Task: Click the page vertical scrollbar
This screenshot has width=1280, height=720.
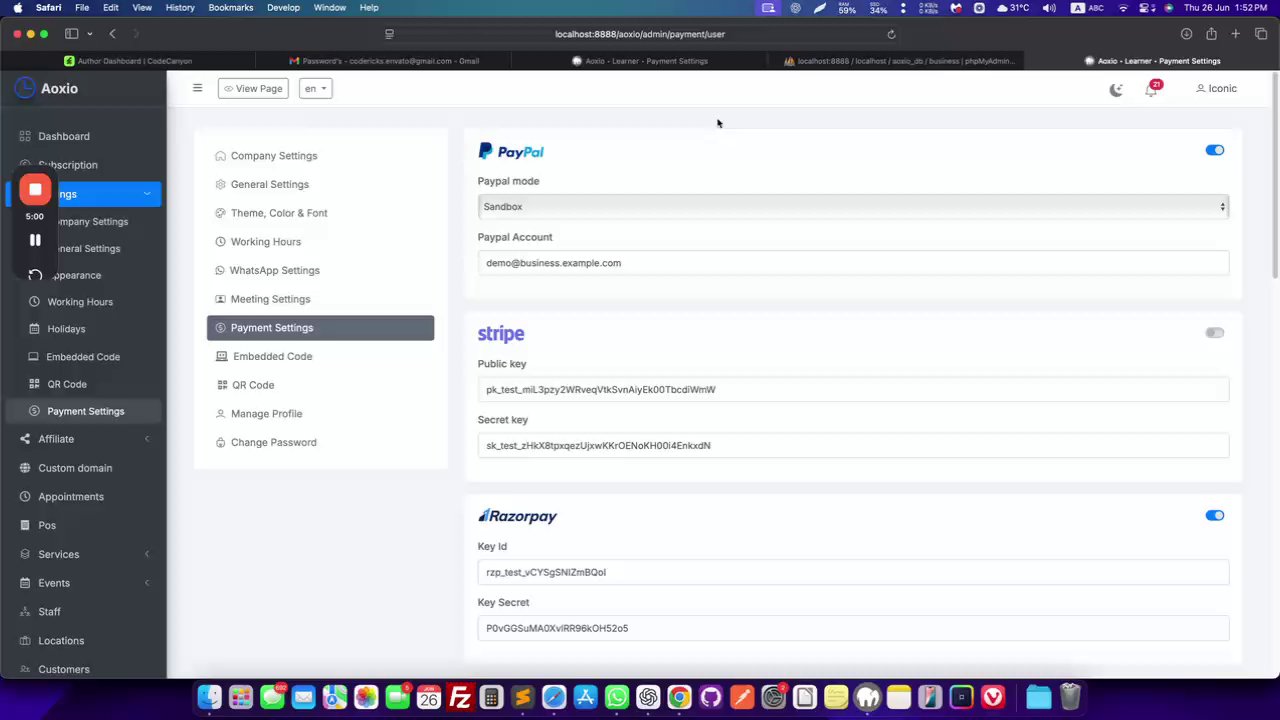Action: [x=1274, y=177]
